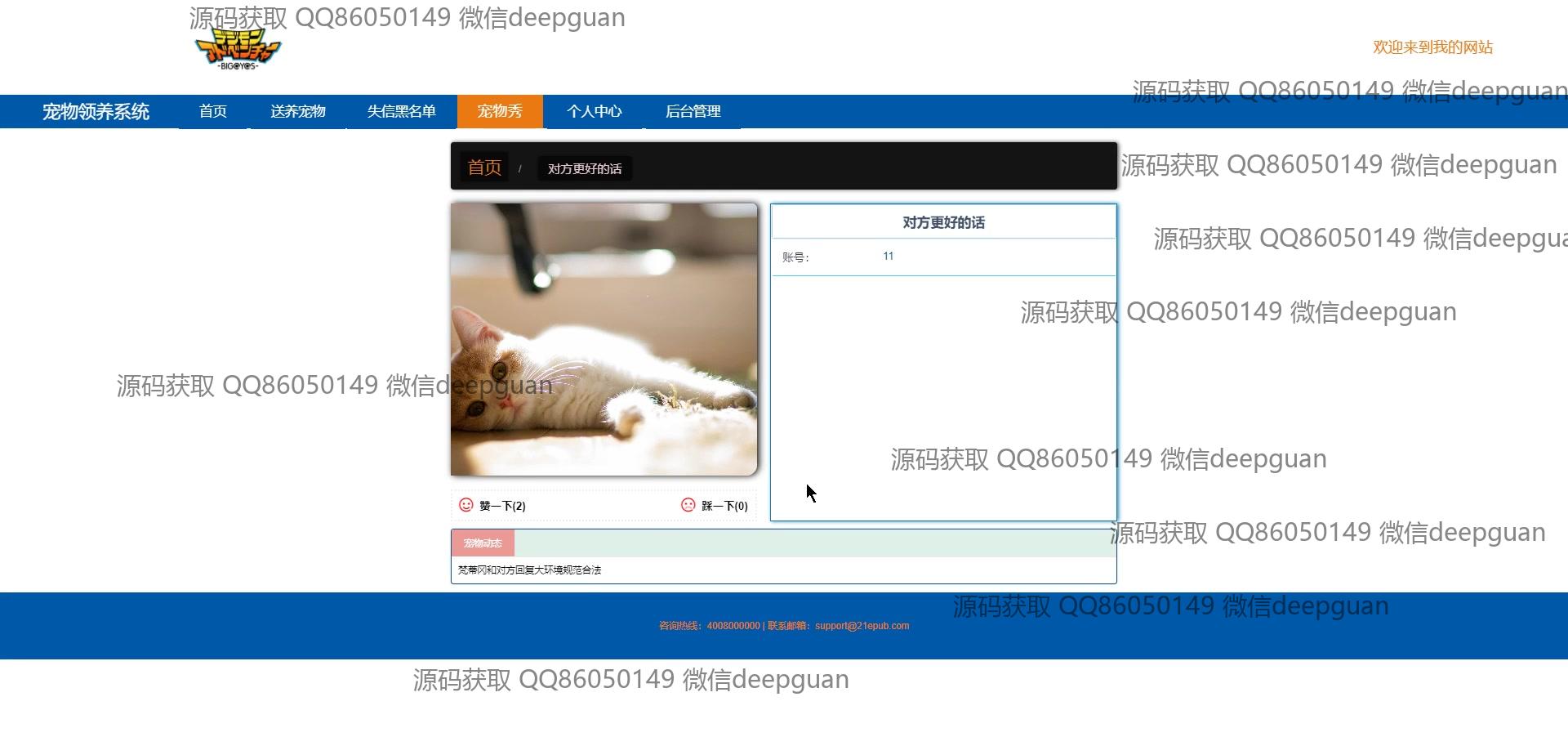
Task: Click the smiley icon beside 赞一下
Action: (x=466, y=505)
